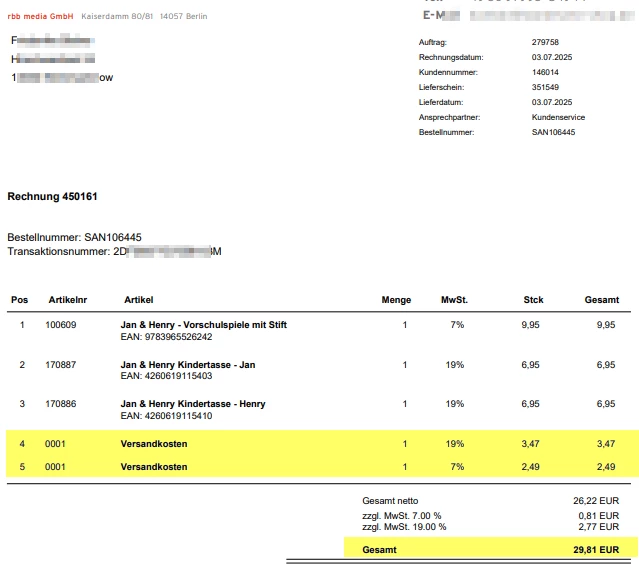Select item Jan & Henry - Vorschulspiele mit Stift
The height and width of the screenshot is (566, 639).
tap(204, 325)
